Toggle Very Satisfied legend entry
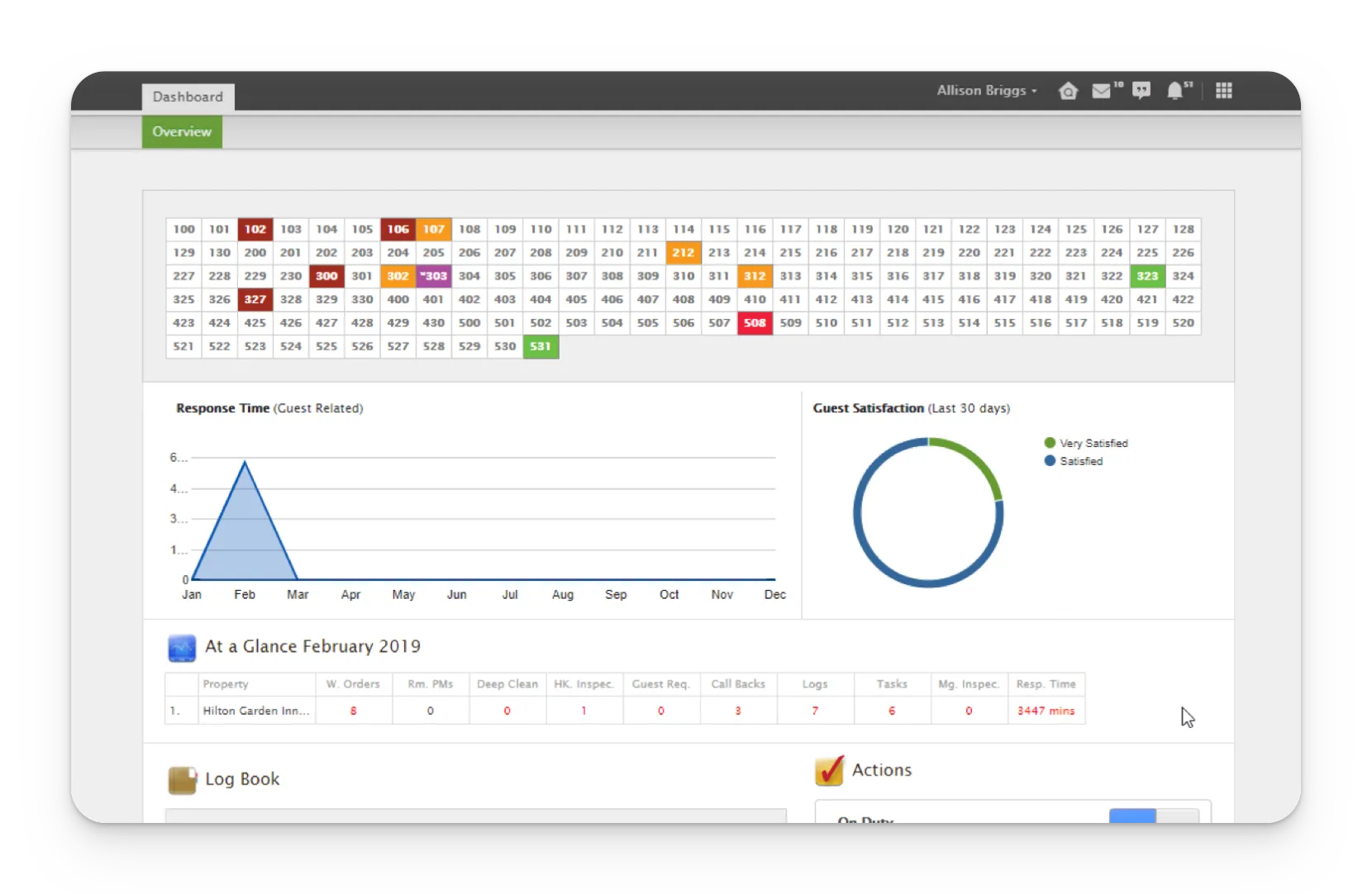Screen dimensions: 1372x894 click(x=1086, y=444)
